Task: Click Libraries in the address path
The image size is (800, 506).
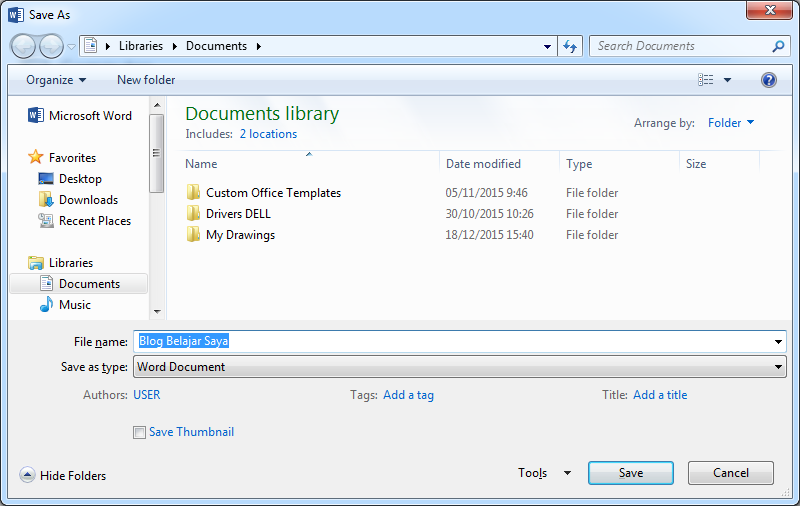Action: tap(141, 46)
